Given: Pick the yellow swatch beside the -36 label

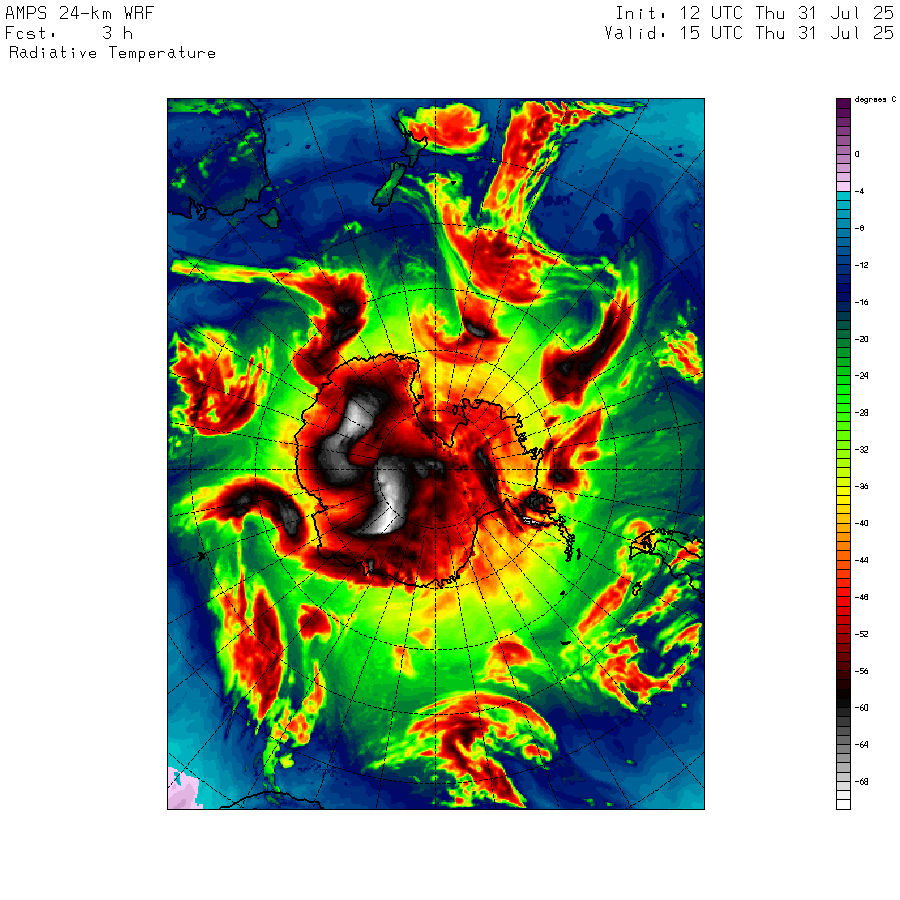Looking at the screenshot, I should [843, 491].
